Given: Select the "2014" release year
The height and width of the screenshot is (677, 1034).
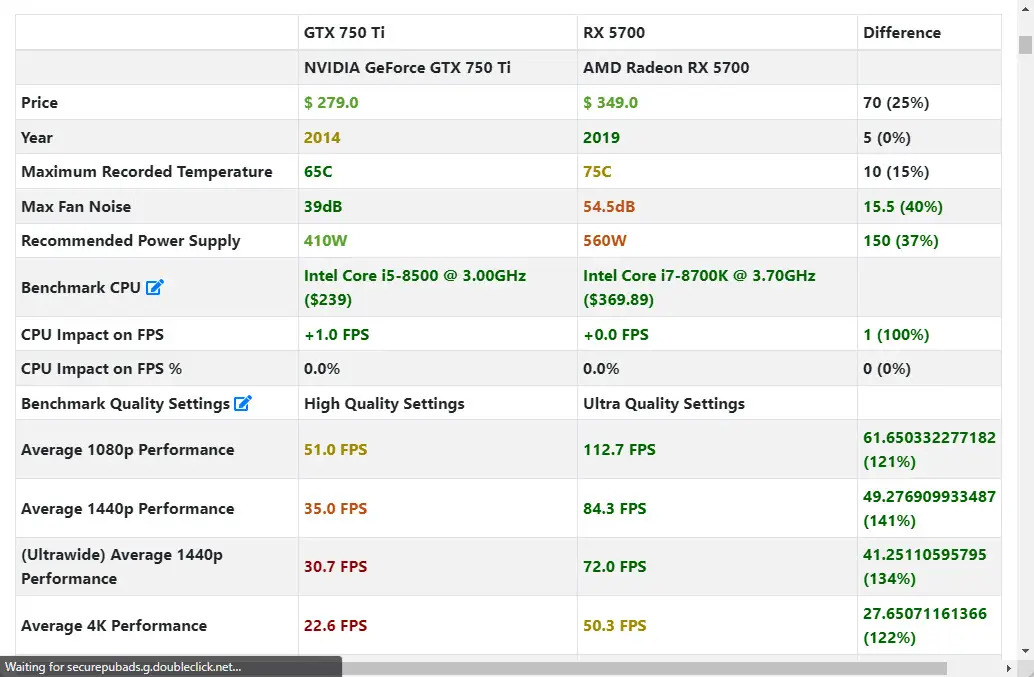Looking at the screenshot, I should click(322, 137).
